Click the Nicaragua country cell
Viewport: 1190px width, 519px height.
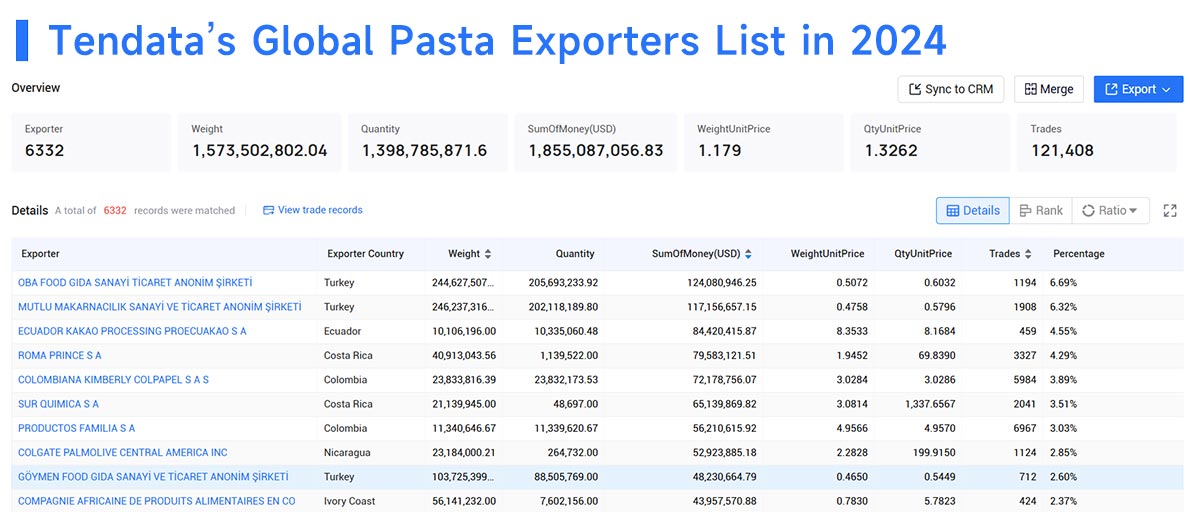point(347,452)
